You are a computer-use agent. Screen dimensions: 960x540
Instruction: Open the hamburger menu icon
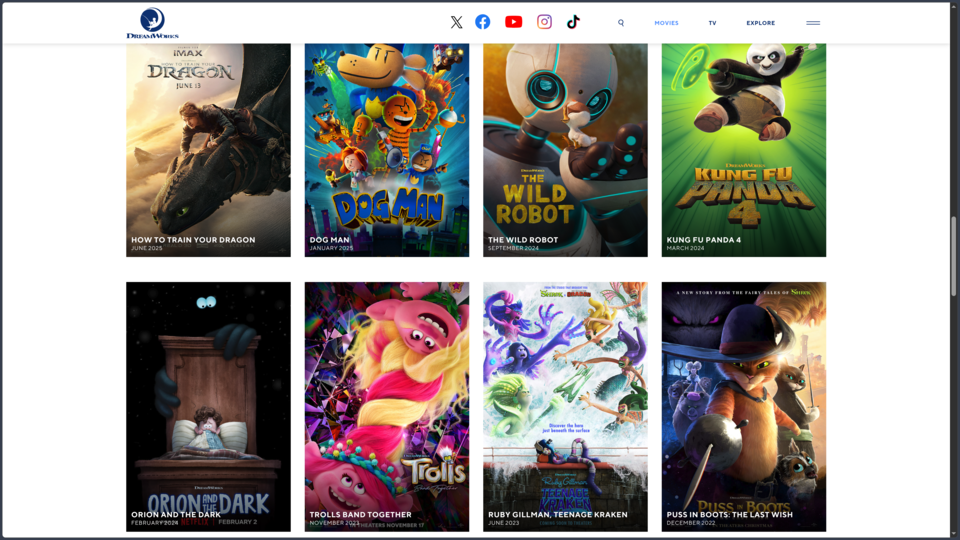tap(813, 23)
